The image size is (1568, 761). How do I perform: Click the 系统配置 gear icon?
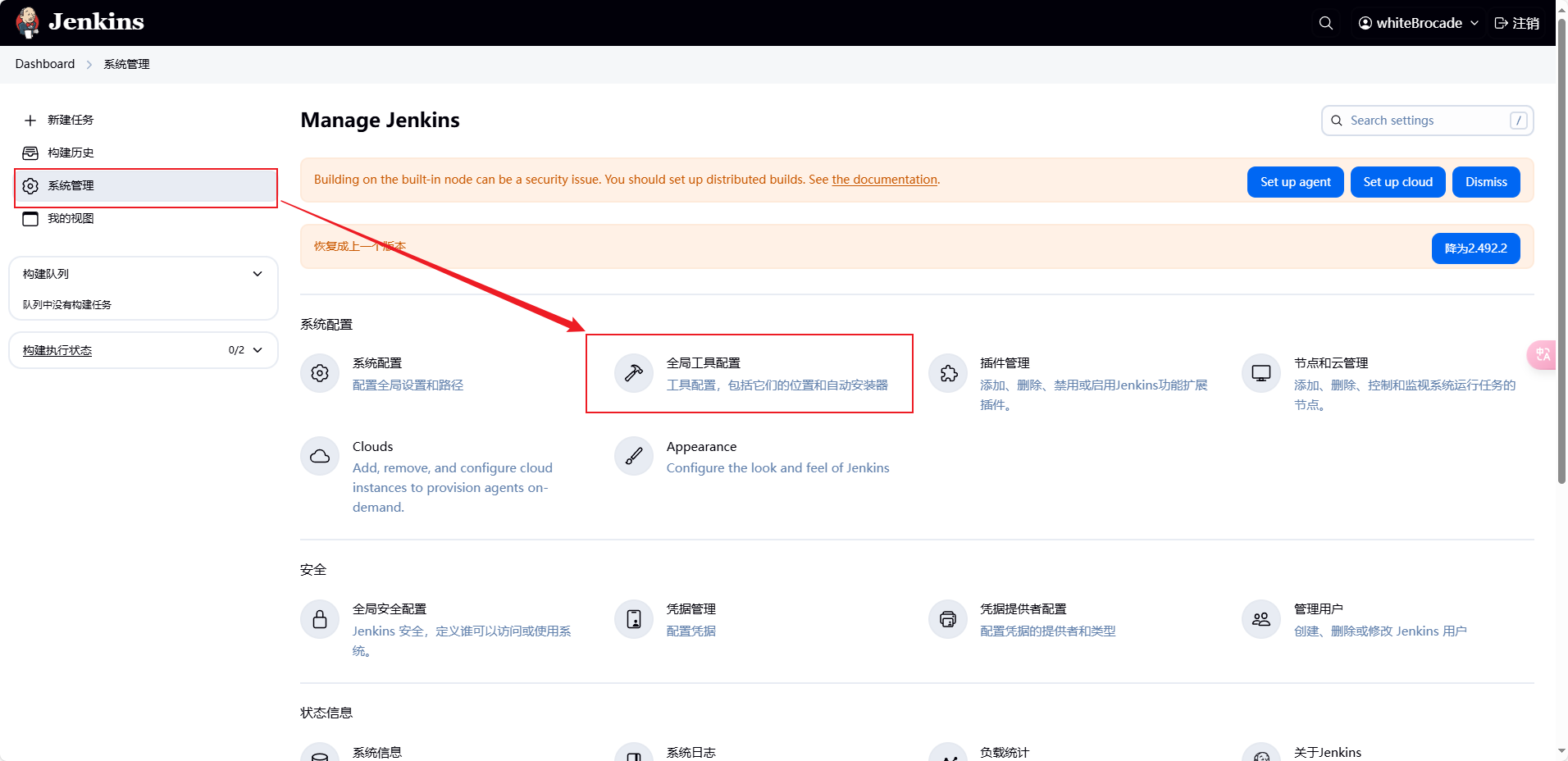(320, 373)
